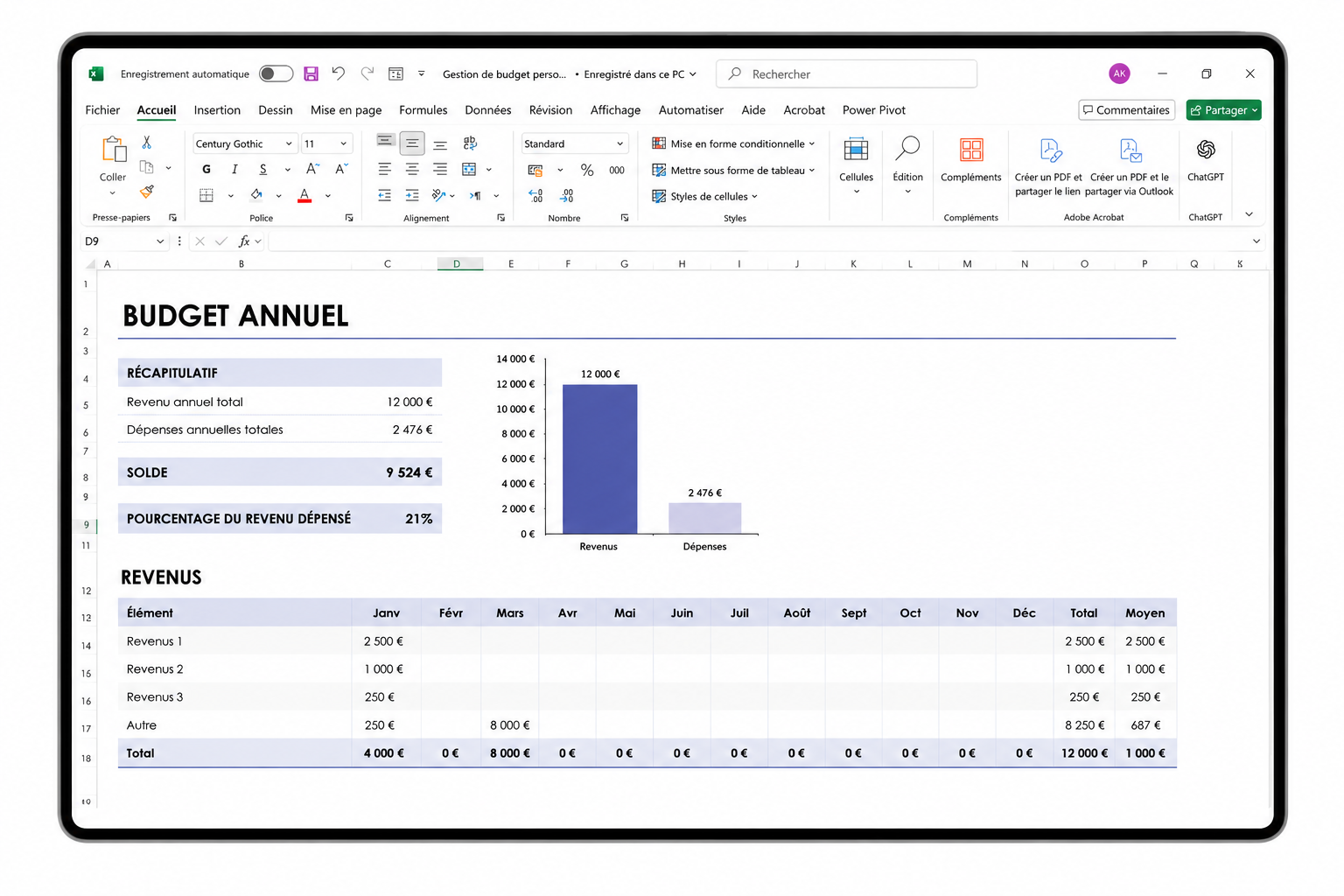1344x896 pixels.
Task: Open the ChatGPT add-in
Action: 1205,160
